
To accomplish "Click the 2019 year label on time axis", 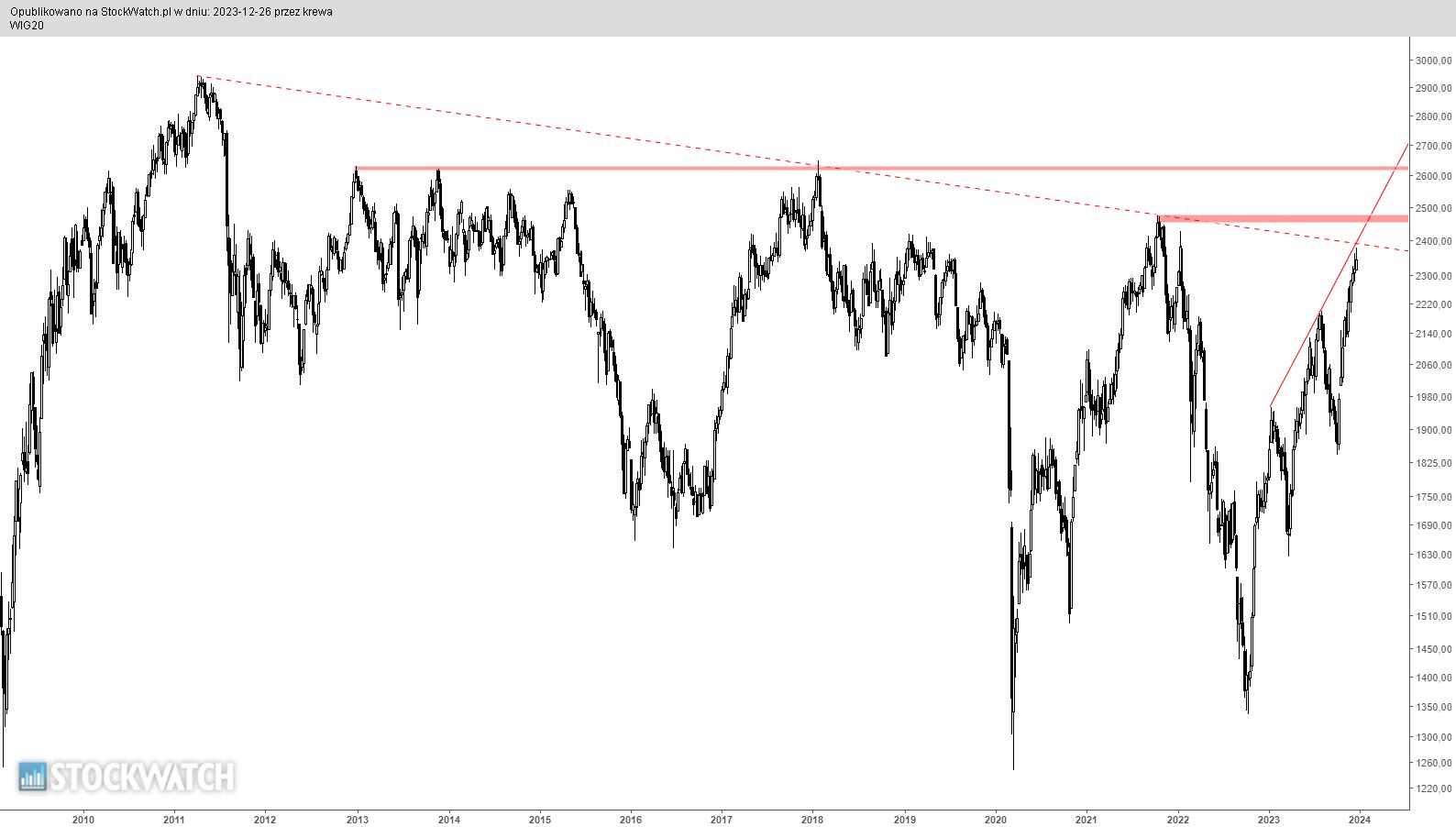I will [x=904, y=820].
